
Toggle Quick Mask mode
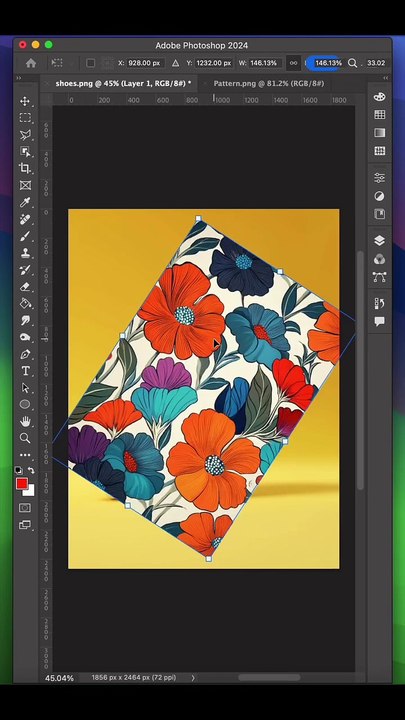[25, 508]
